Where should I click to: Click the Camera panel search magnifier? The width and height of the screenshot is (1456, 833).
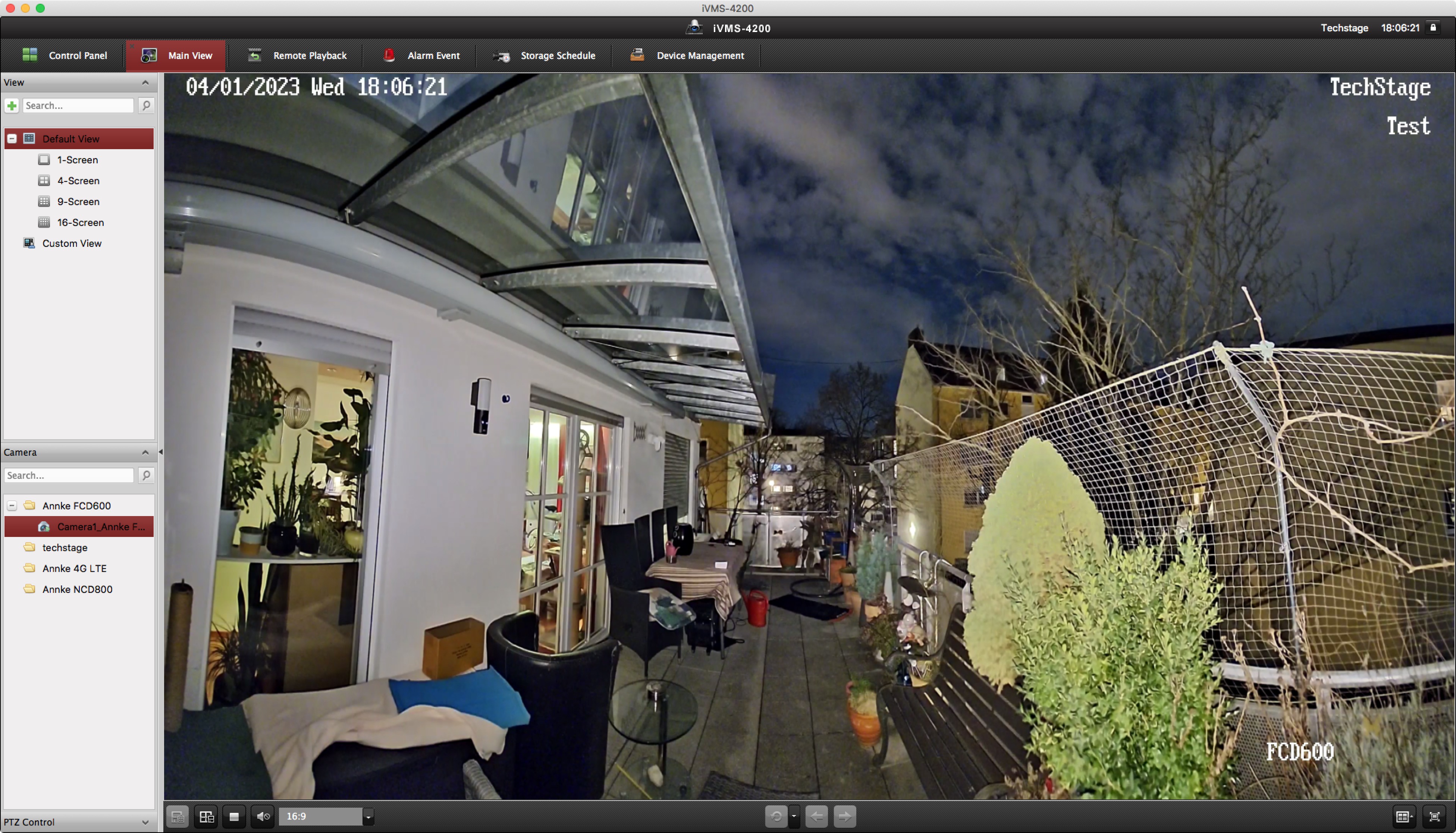[146, 475]
